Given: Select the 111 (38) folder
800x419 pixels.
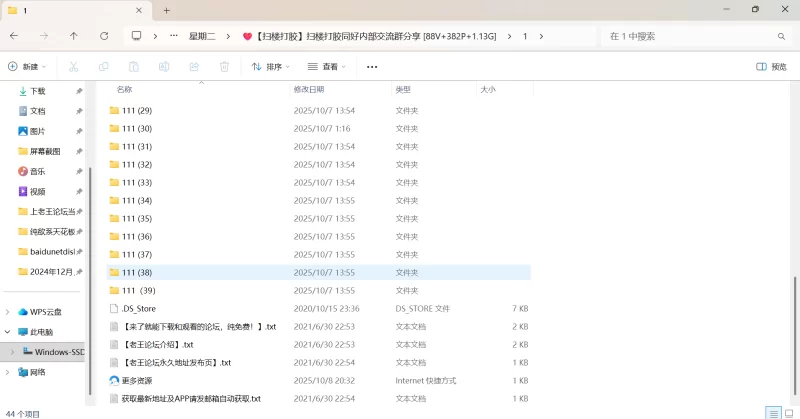Looking at the screenshot, I should coord(137,272).
